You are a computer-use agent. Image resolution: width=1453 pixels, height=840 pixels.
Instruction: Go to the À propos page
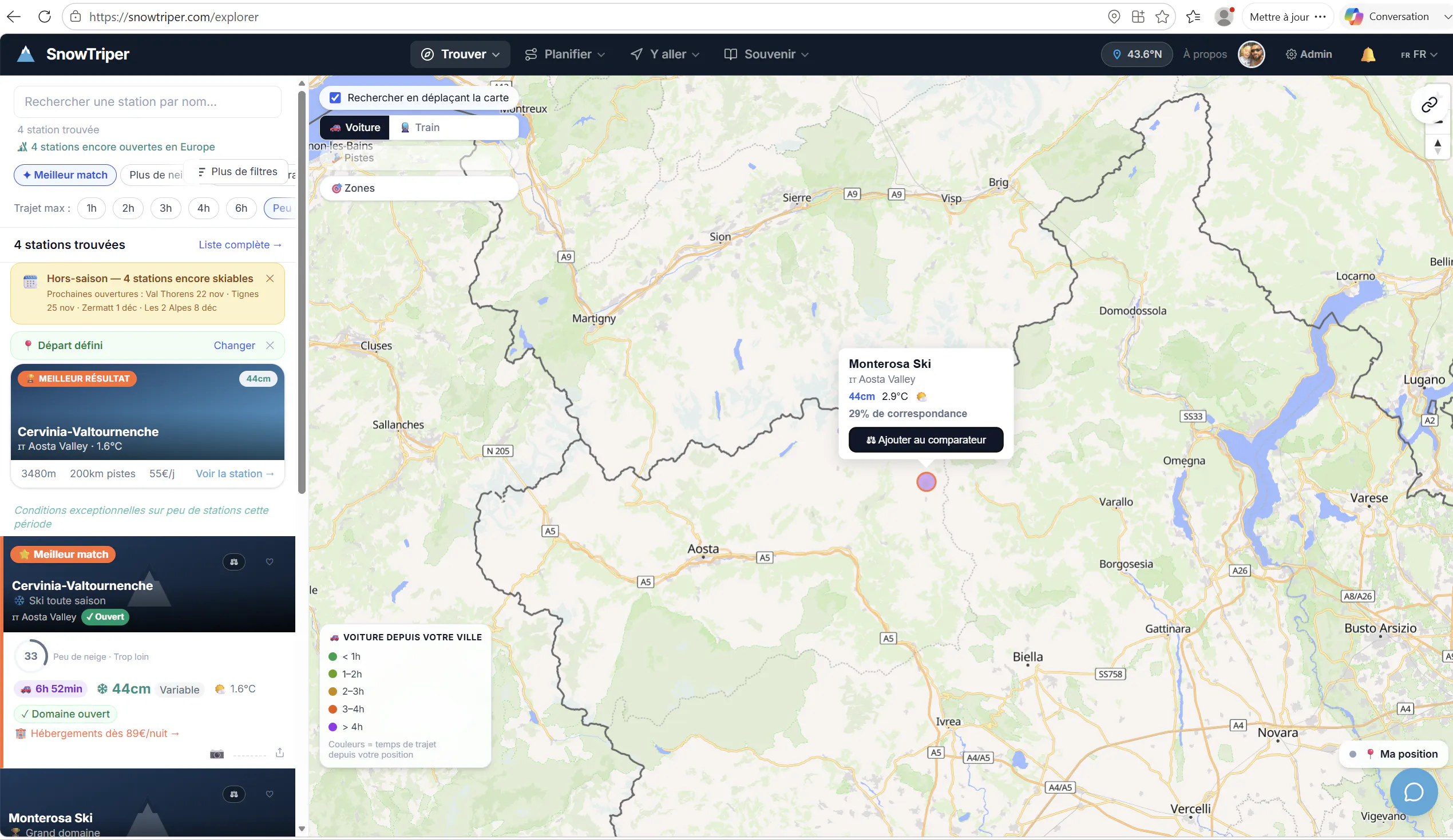point(1205,54)
